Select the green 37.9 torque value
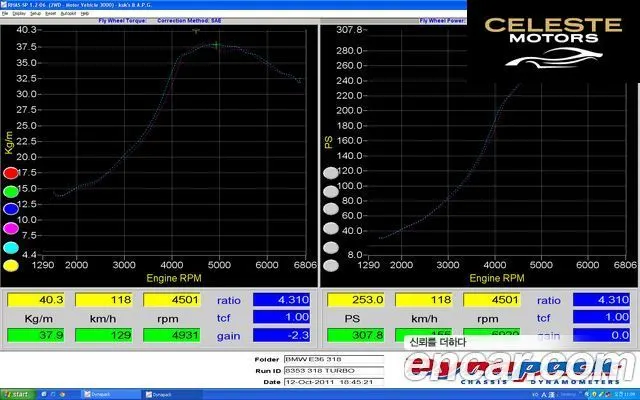 pos(36,335)
